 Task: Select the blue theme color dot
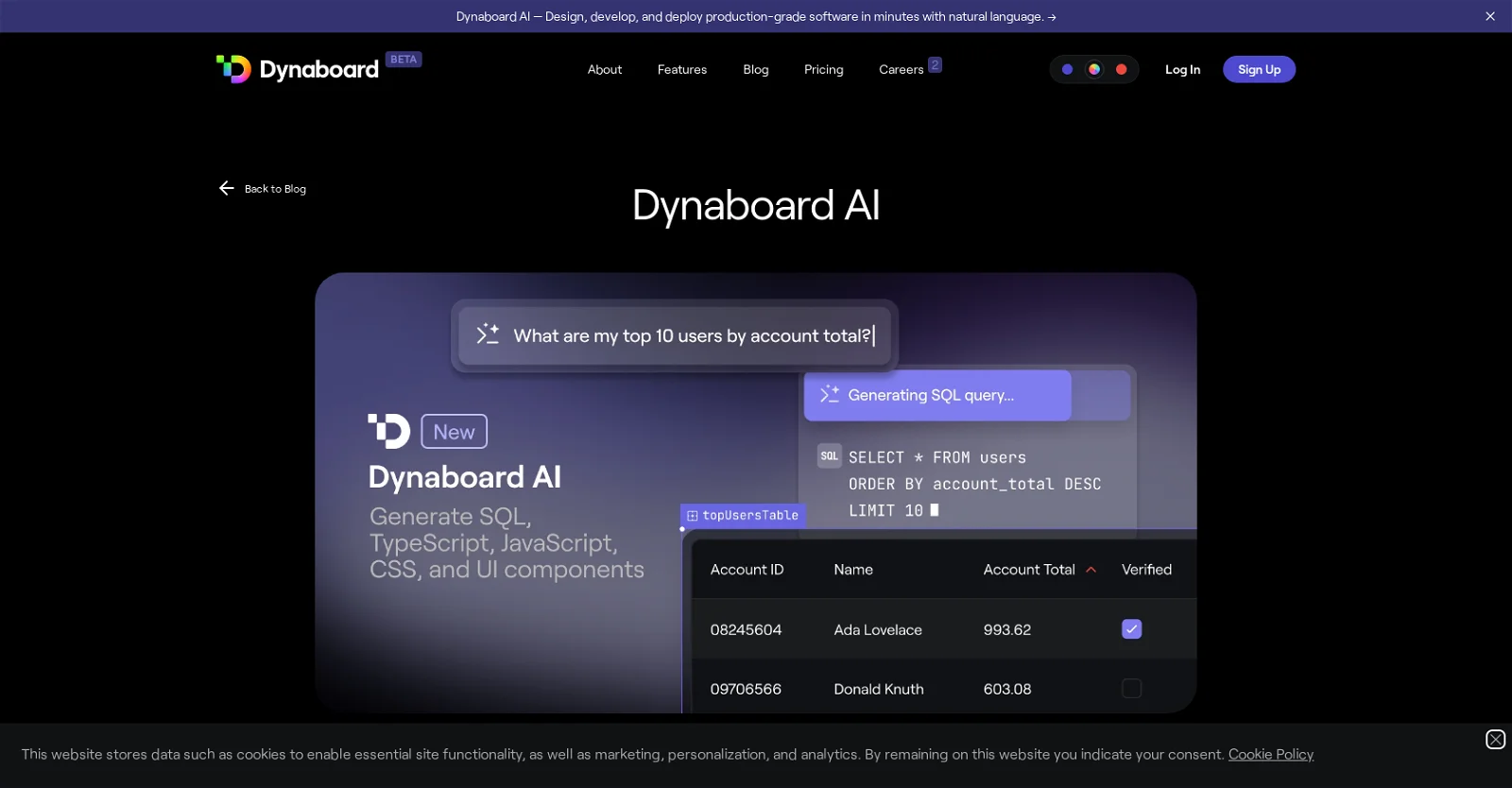point(1067,69)
